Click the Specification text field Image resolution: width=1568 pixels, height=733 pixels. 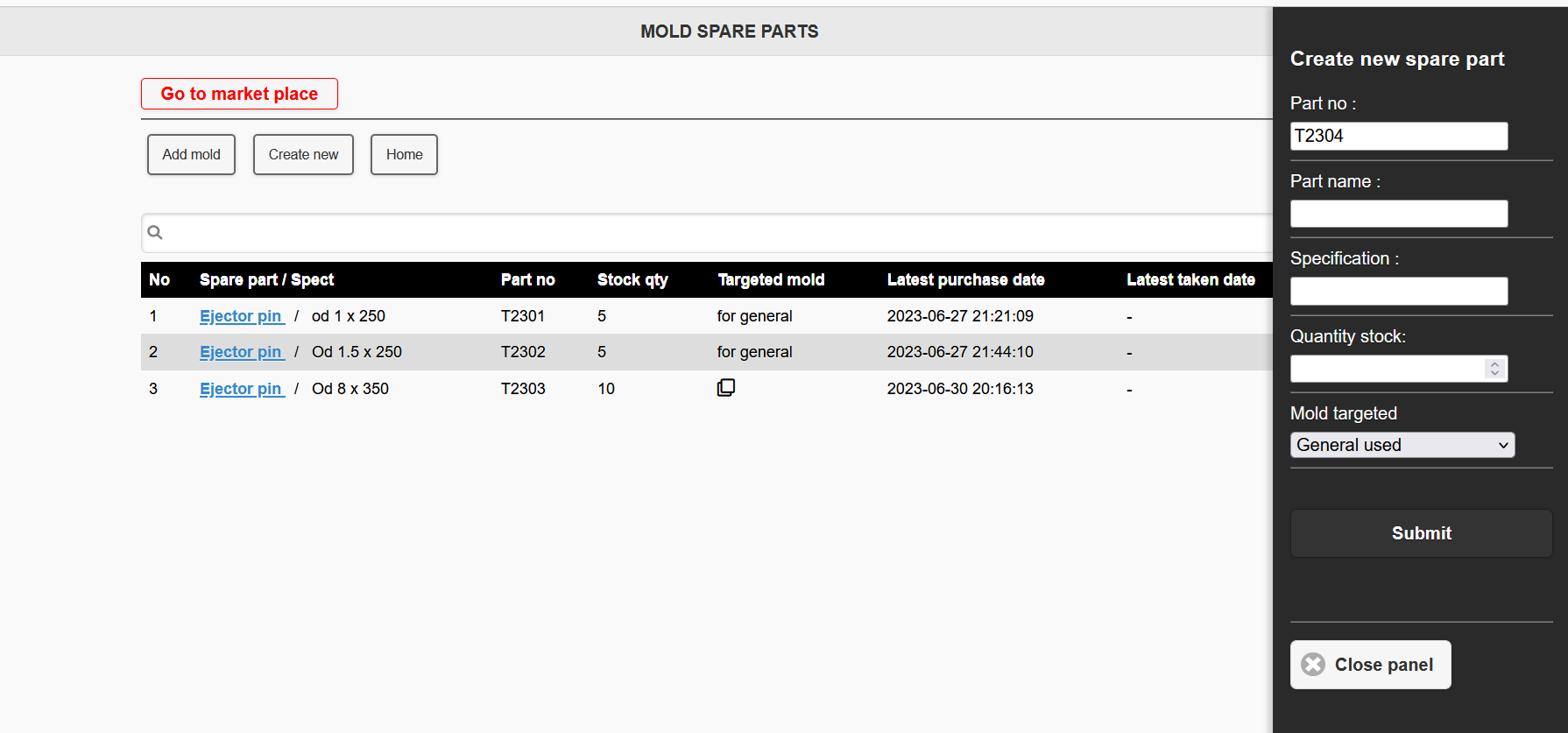tap(1398, 291)
